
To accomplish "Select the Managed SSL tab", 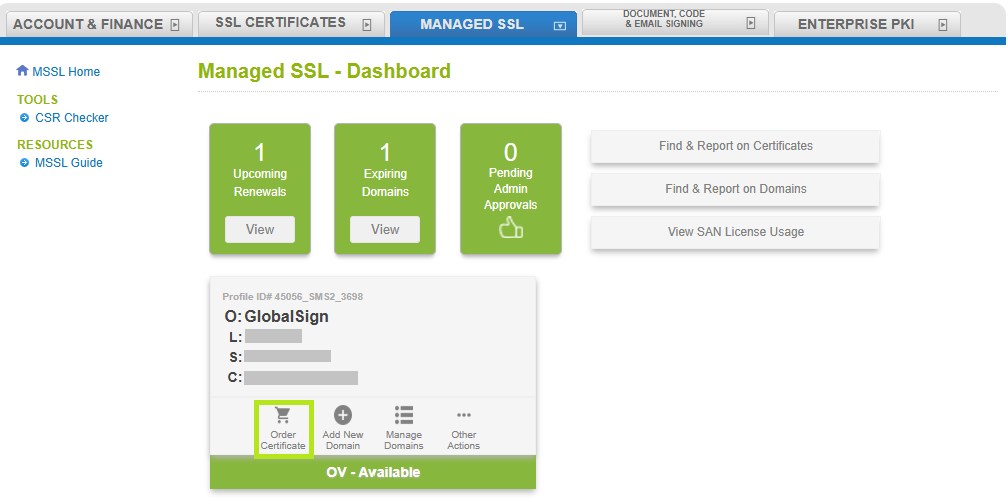I will [483, 24].
